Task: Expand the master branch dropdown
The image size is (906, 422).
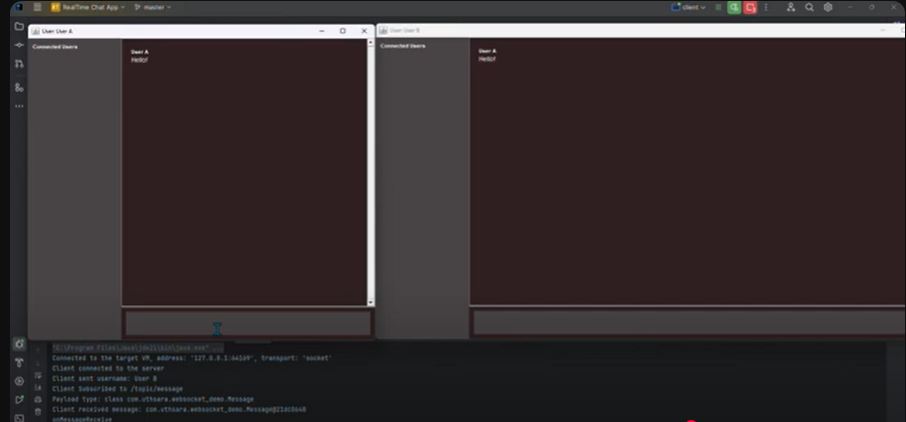Action: tap(153, 8)
